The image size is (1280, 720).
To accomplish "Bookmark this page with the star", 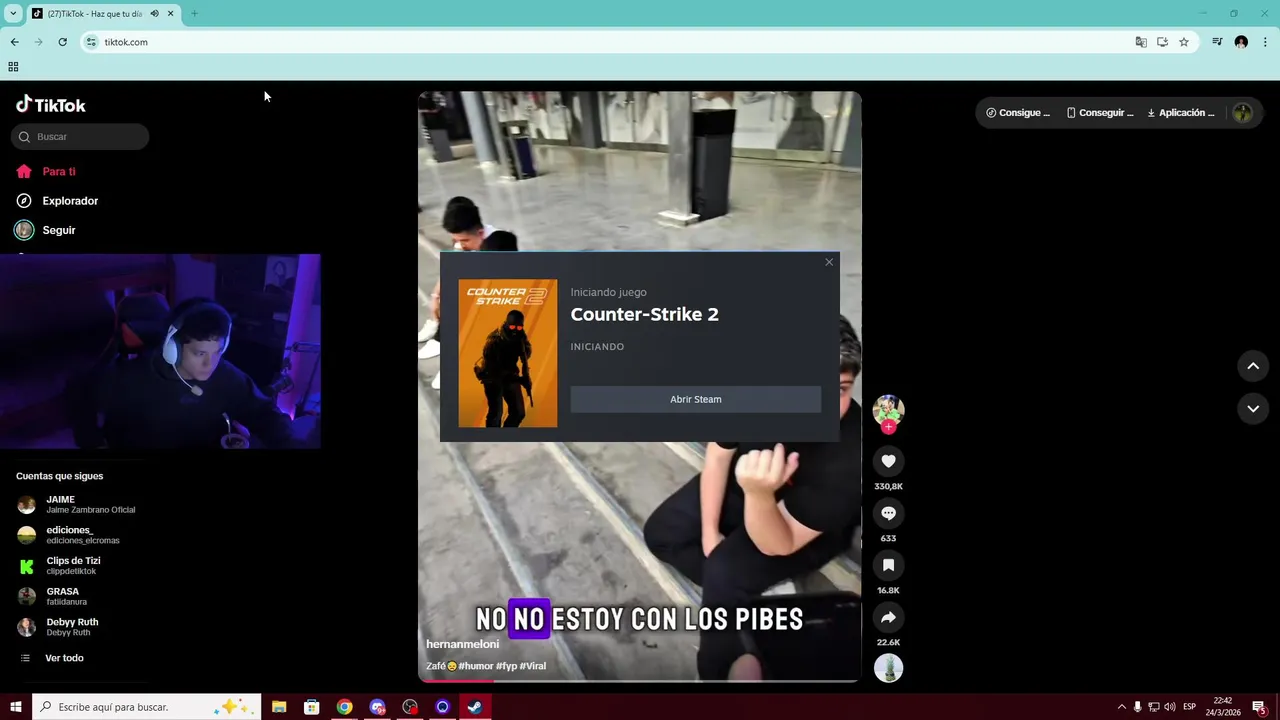I will point(1184,42).
